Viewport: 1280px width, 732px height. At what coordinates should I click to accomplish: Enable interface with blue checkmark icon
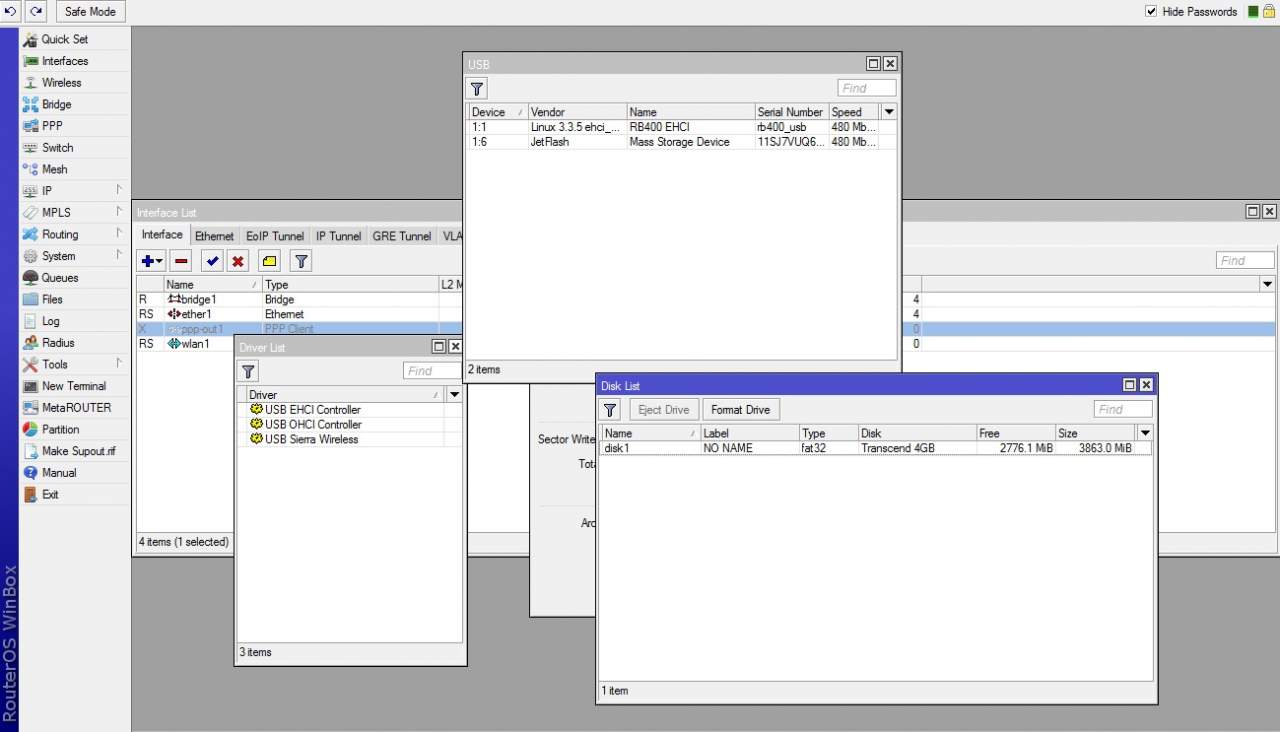pos(212,261)
